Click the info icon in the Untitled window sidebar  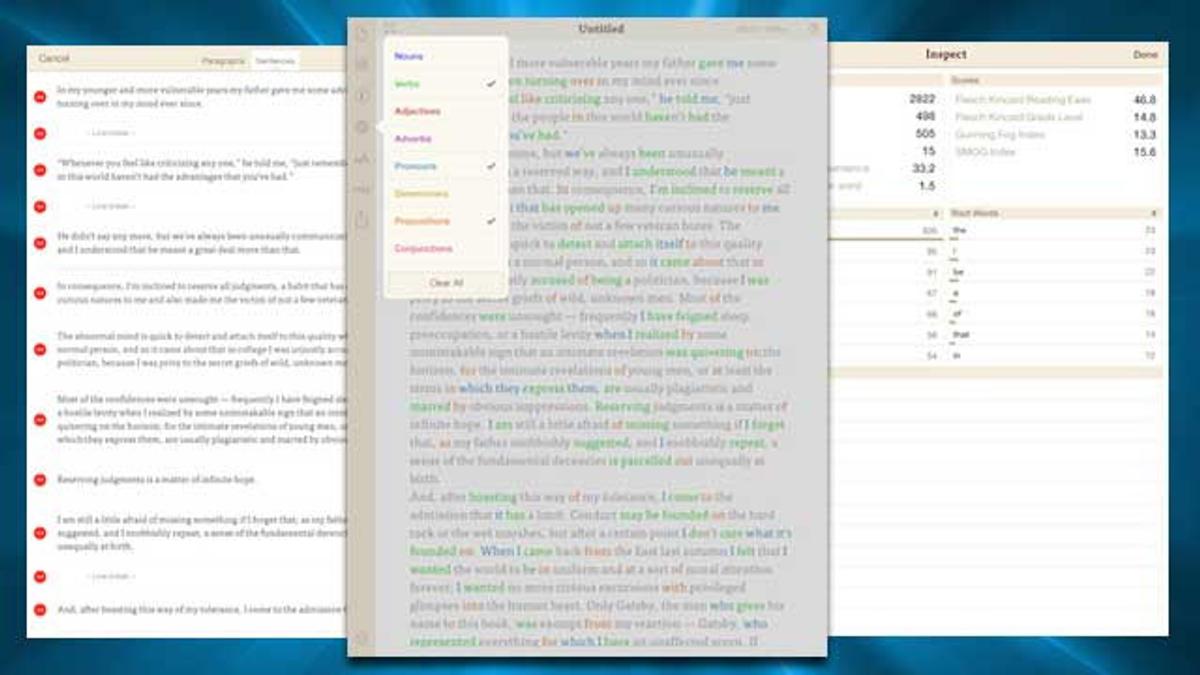[x=362, y=96]
